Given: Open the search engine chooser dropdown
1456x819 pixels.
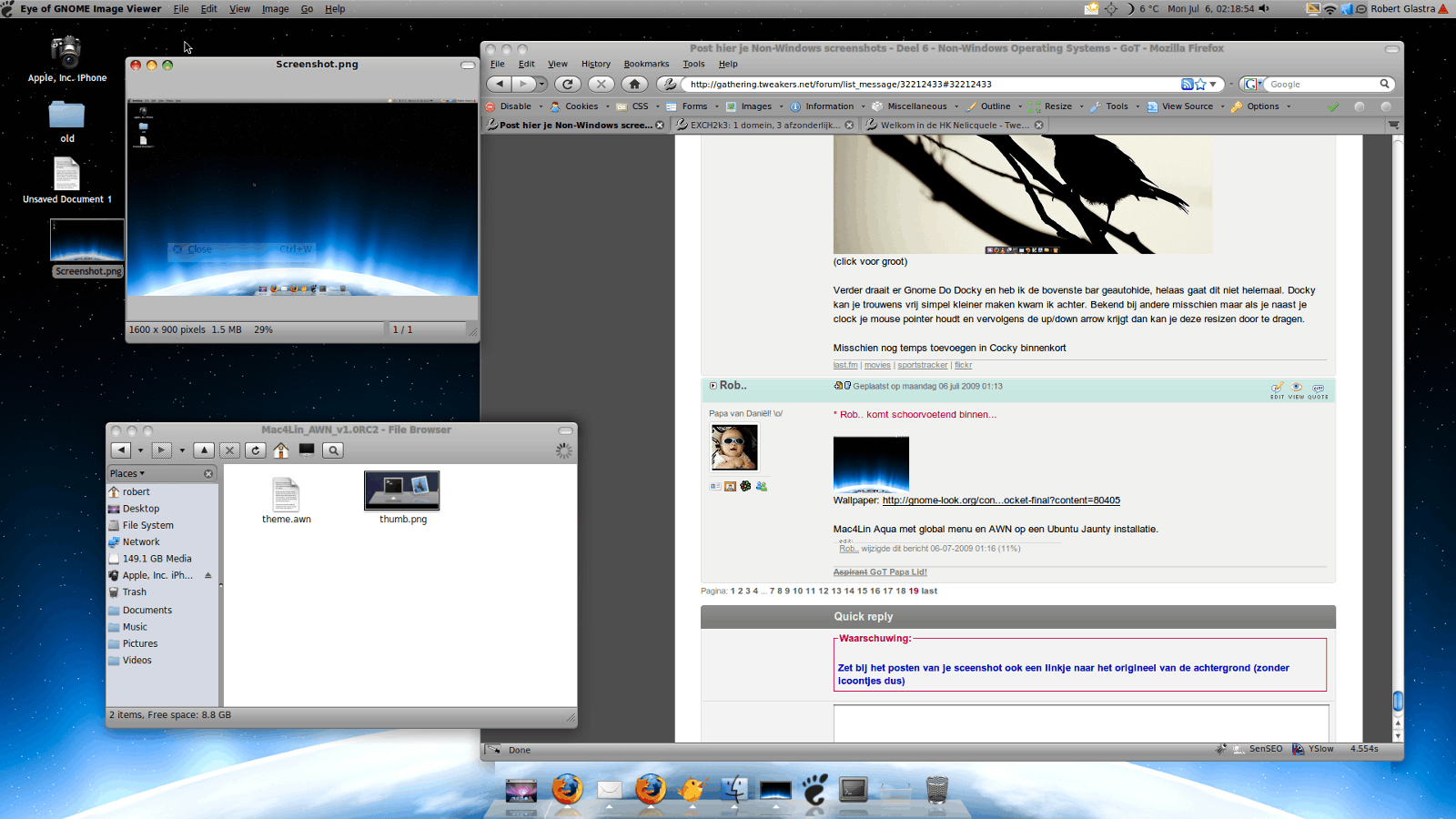Looking at the screenshot, I should pyautogui.click(x=1252, y=84).
